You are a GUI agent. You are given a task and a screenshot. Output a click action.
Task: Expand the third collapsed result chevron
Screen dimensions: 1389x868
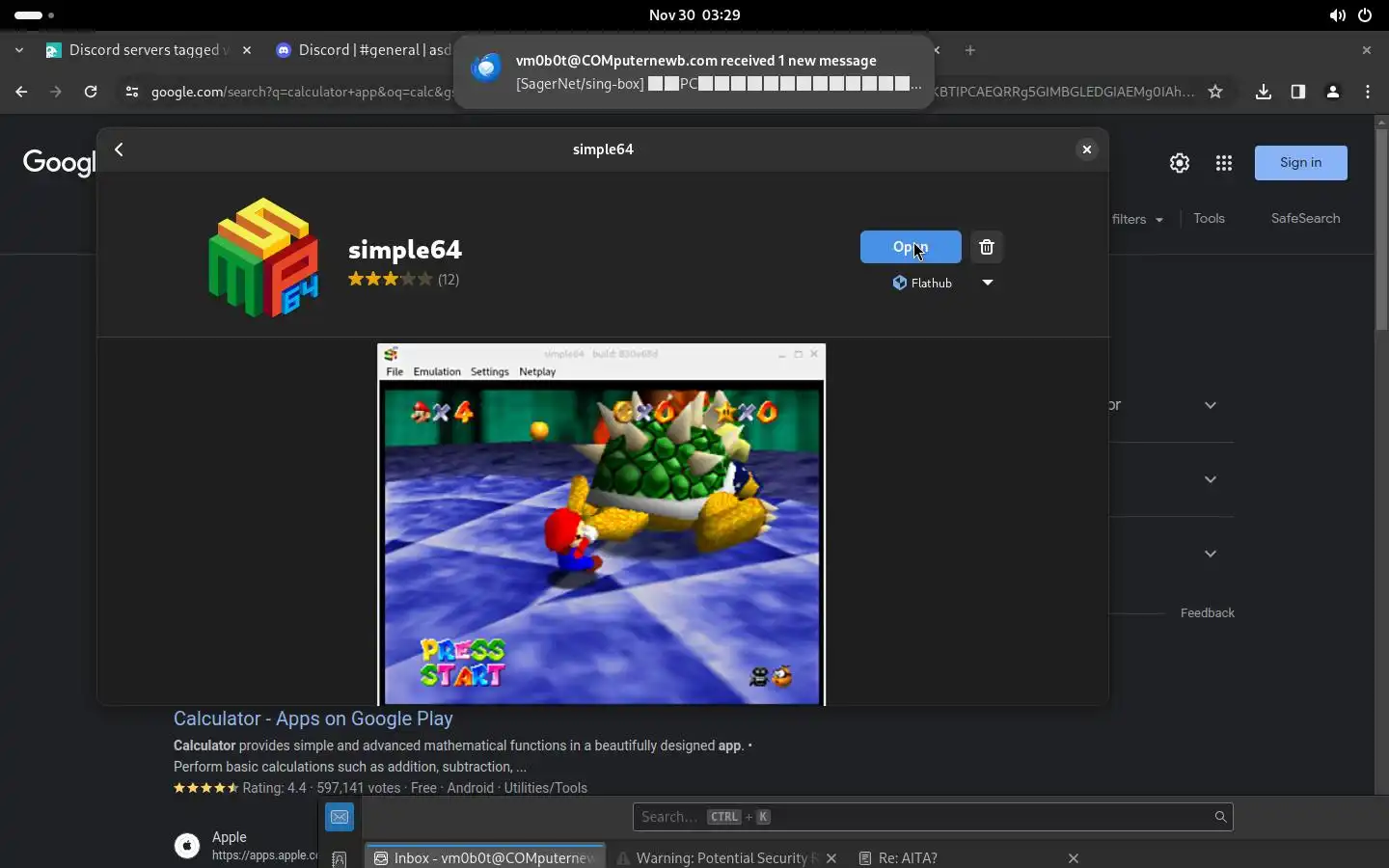click(x=1211, y=554)
